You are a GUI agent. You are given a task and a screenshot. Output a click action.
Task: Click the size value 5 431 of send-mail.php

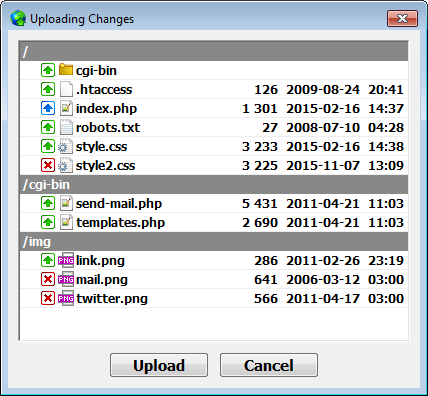point(260,203)
